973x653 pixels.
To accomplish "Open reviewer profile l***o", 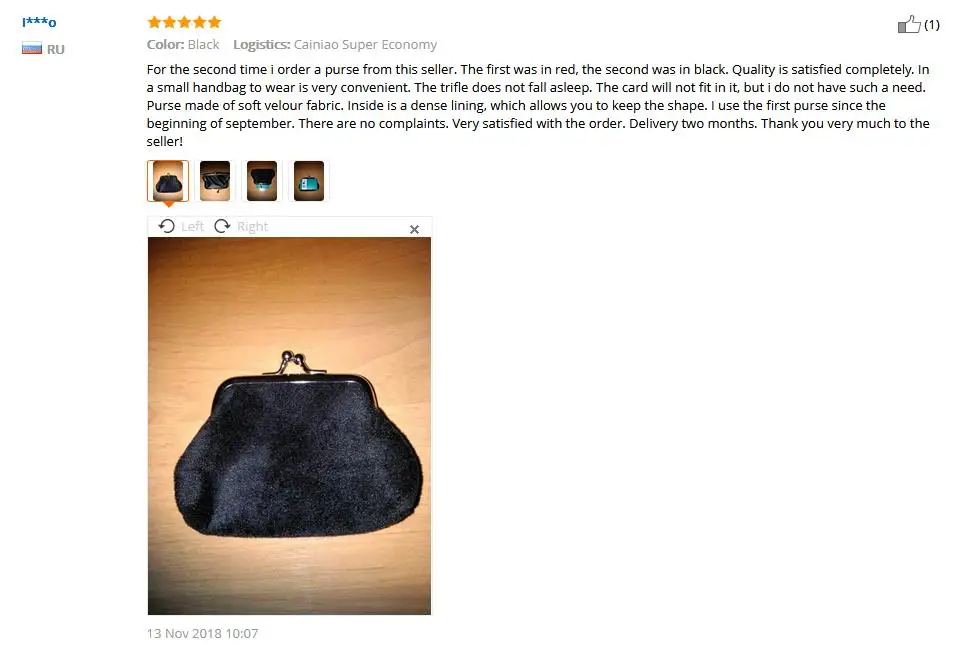I will 39,22.
